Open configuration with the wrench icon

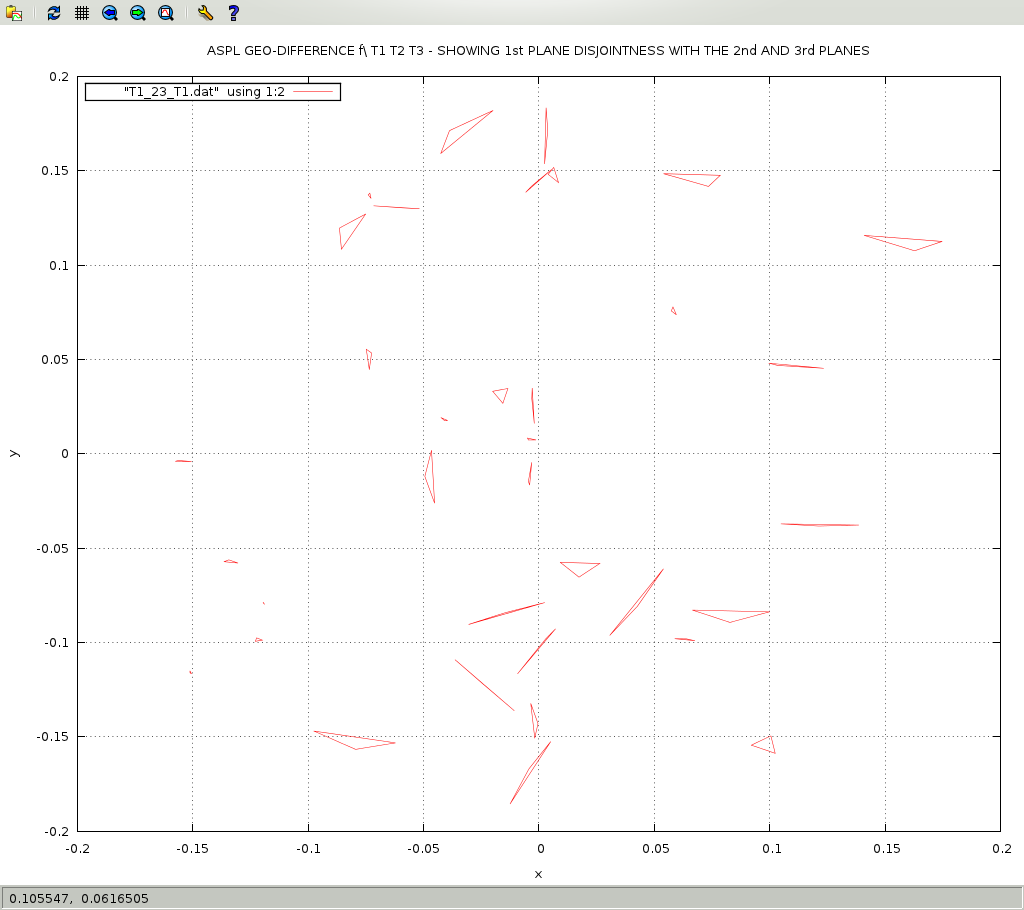(x=205, y=13)
